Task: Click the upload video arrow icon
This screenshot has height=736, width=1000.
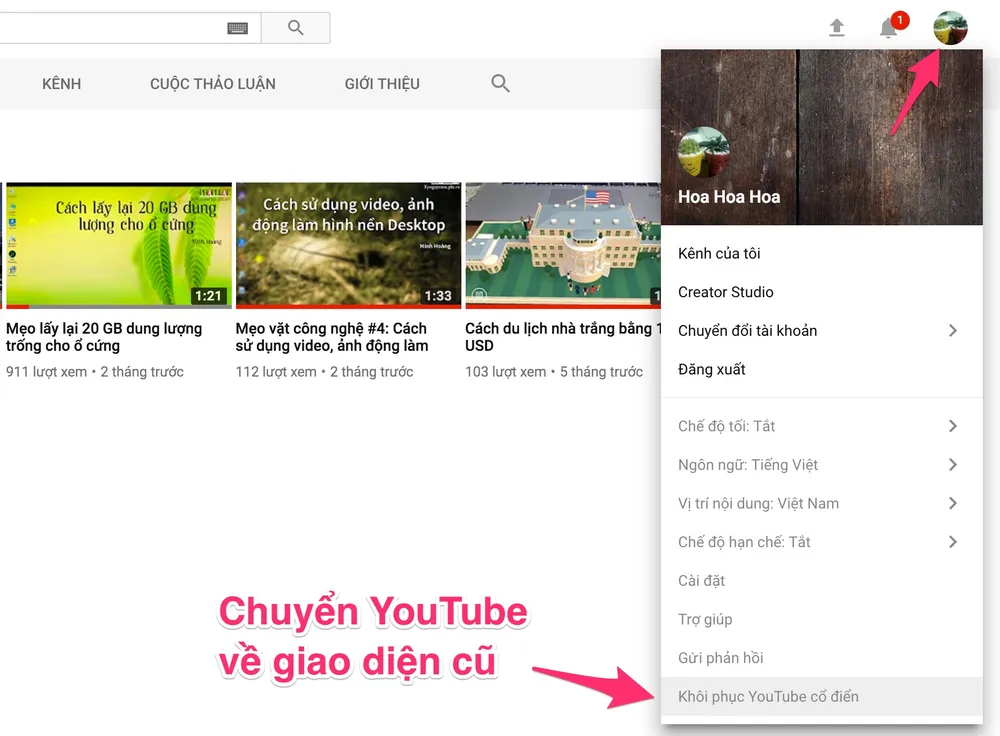Action: tap(836, 28)
